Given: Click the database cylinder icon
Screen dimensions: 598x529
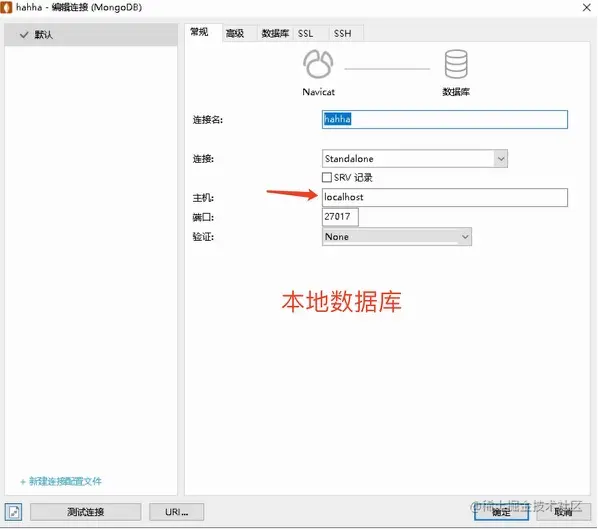Looking at the screenshot, I should [x=456, y=64].
